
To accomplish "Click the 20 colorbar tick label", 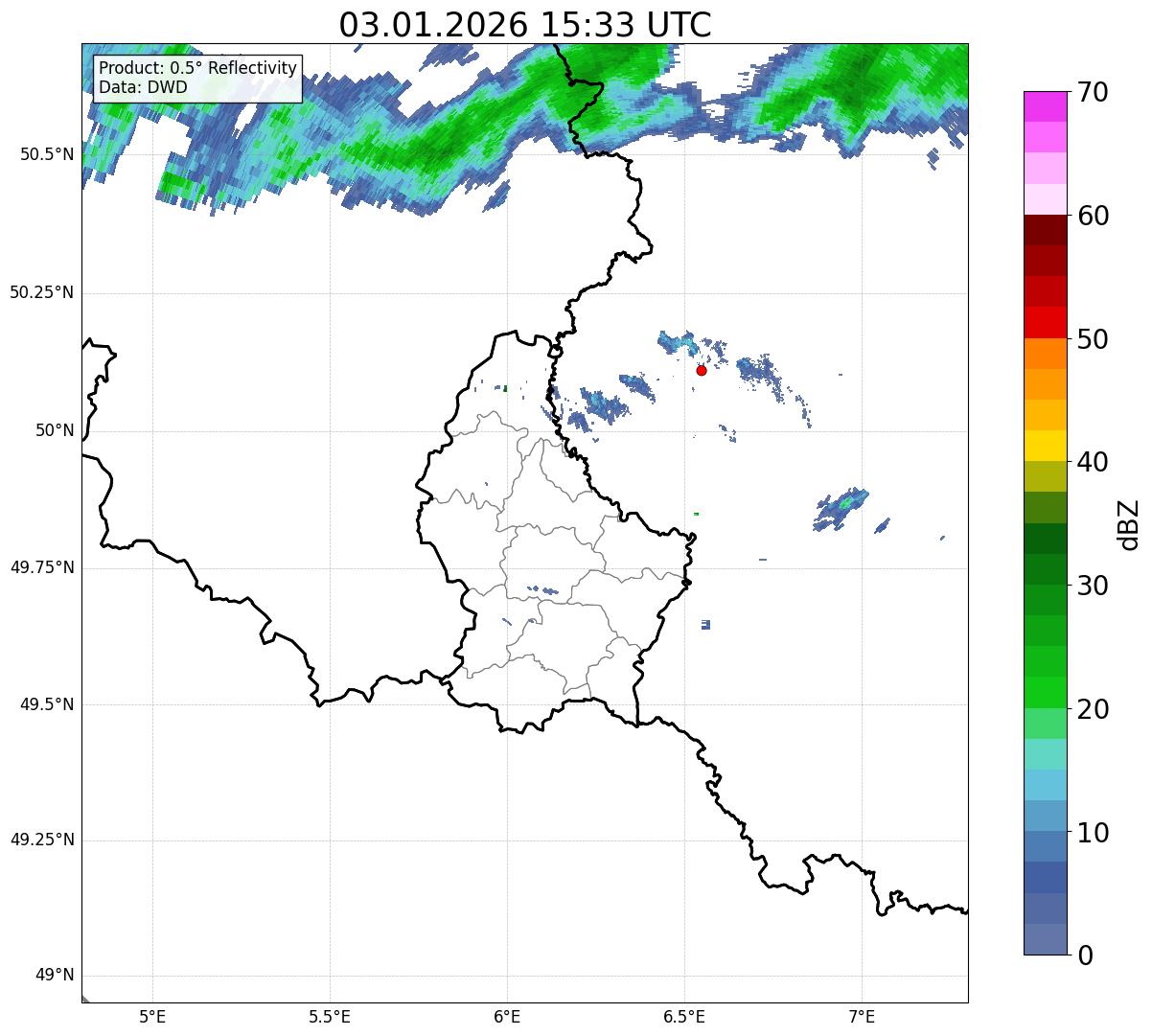I will pos(1092,709).
